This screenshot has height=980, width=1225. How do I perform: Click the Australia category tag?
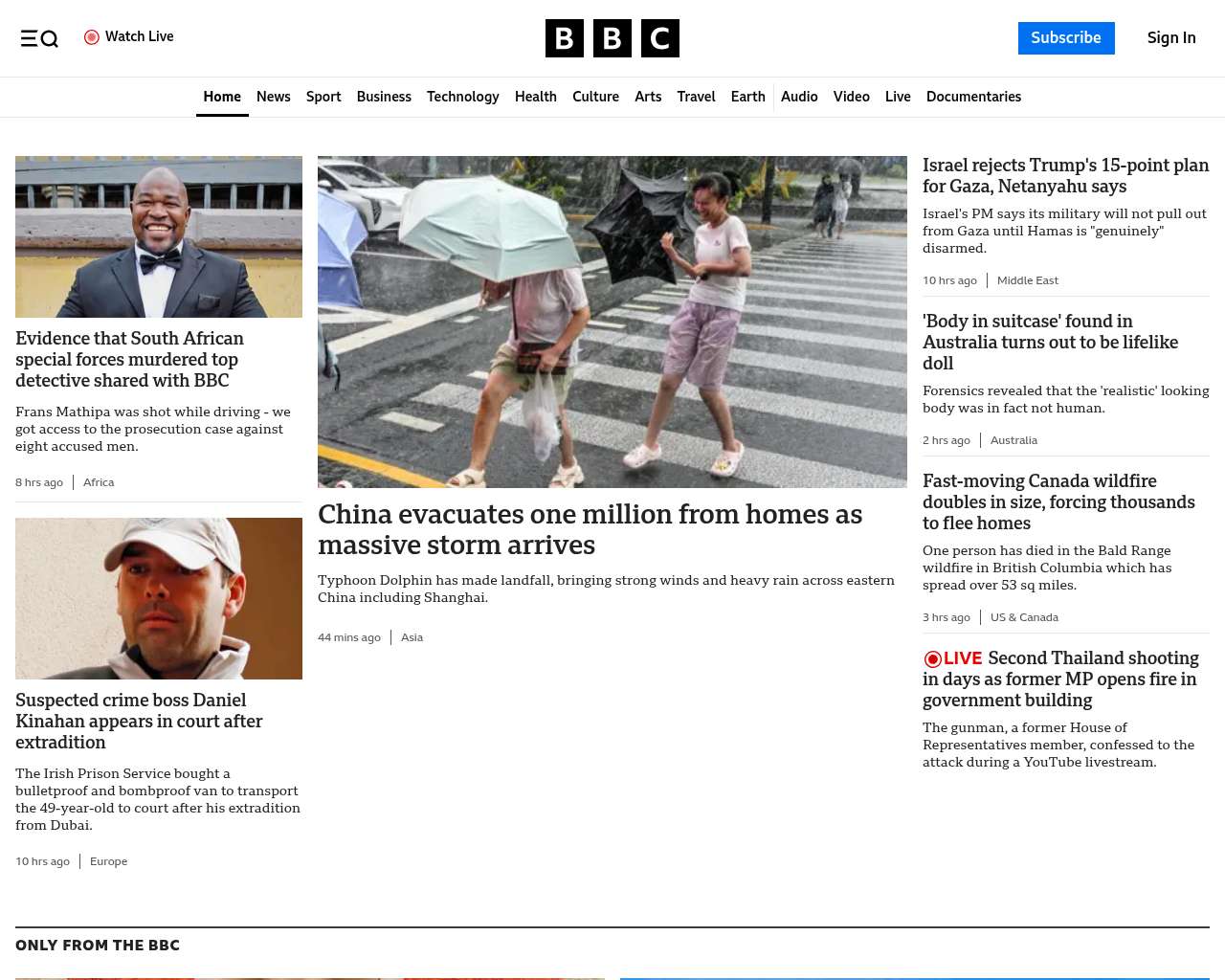[x=1013, y=440]
